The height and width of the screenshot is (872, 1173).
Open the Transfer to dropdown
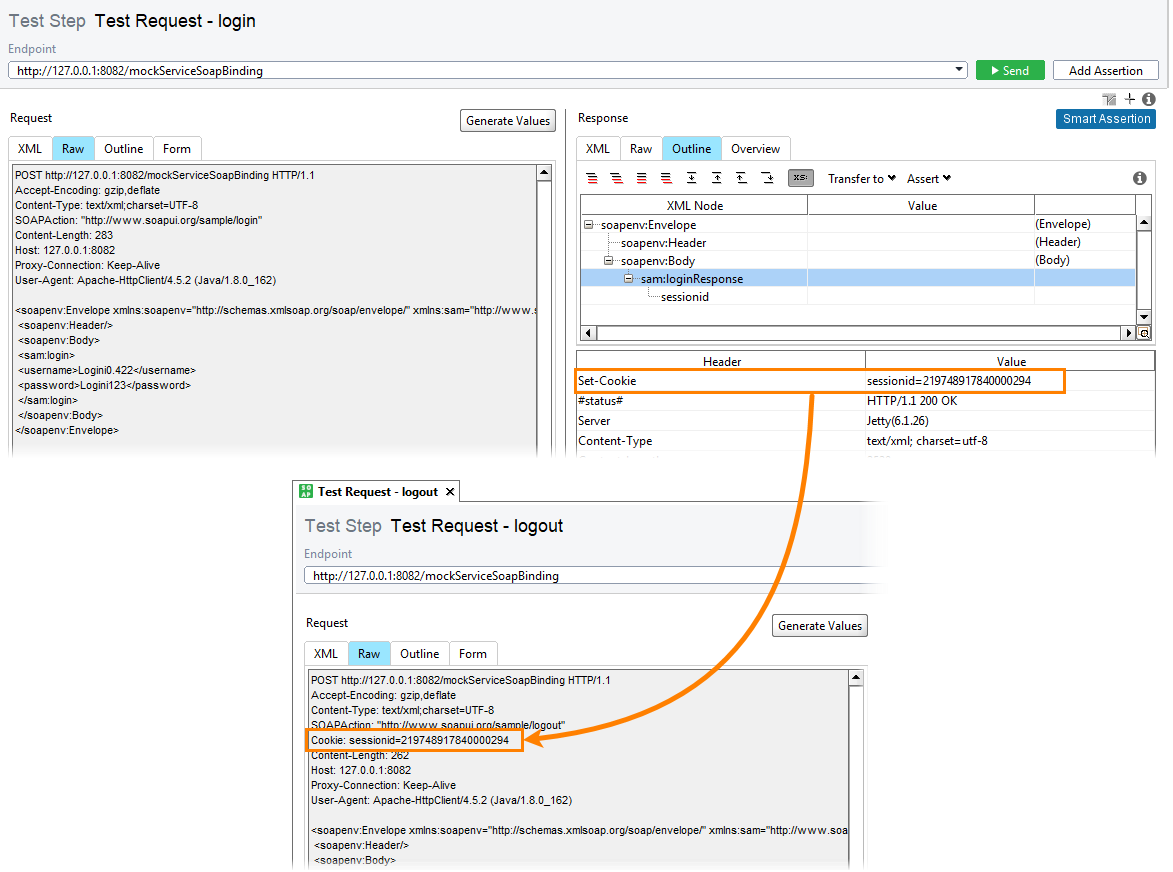861,178
